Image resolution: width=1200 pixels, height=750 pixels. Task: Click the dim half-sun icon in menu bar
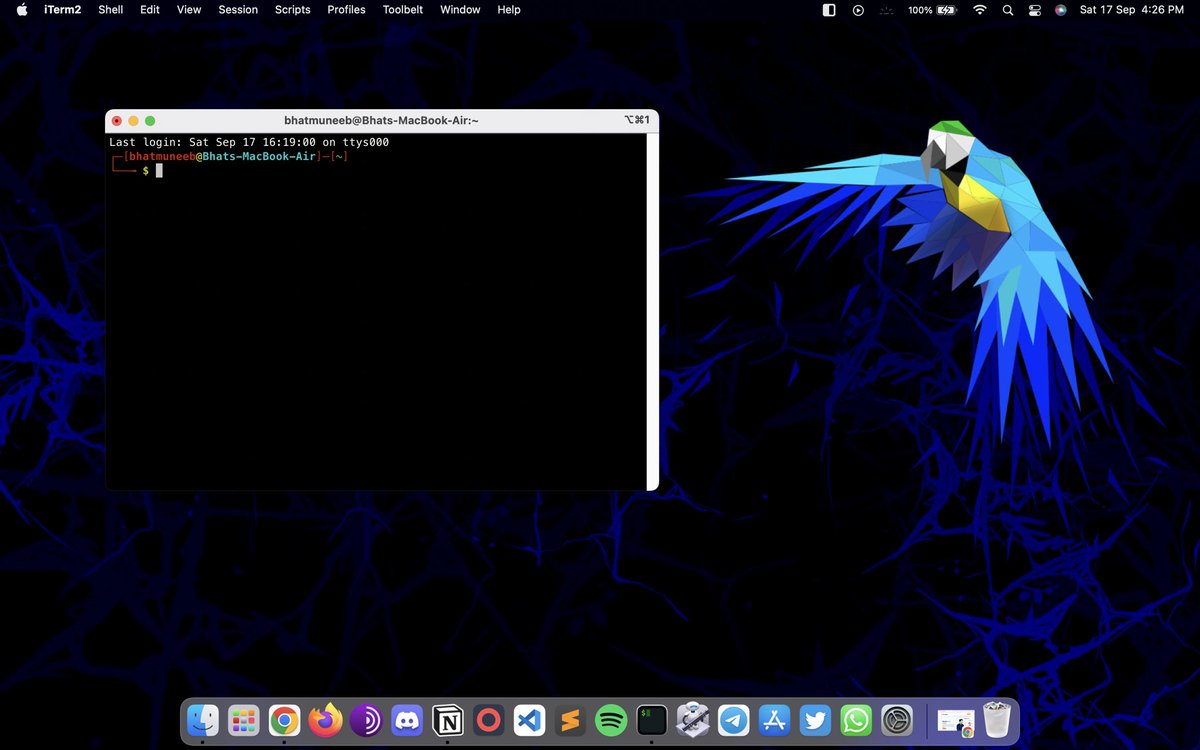point(887,10)
